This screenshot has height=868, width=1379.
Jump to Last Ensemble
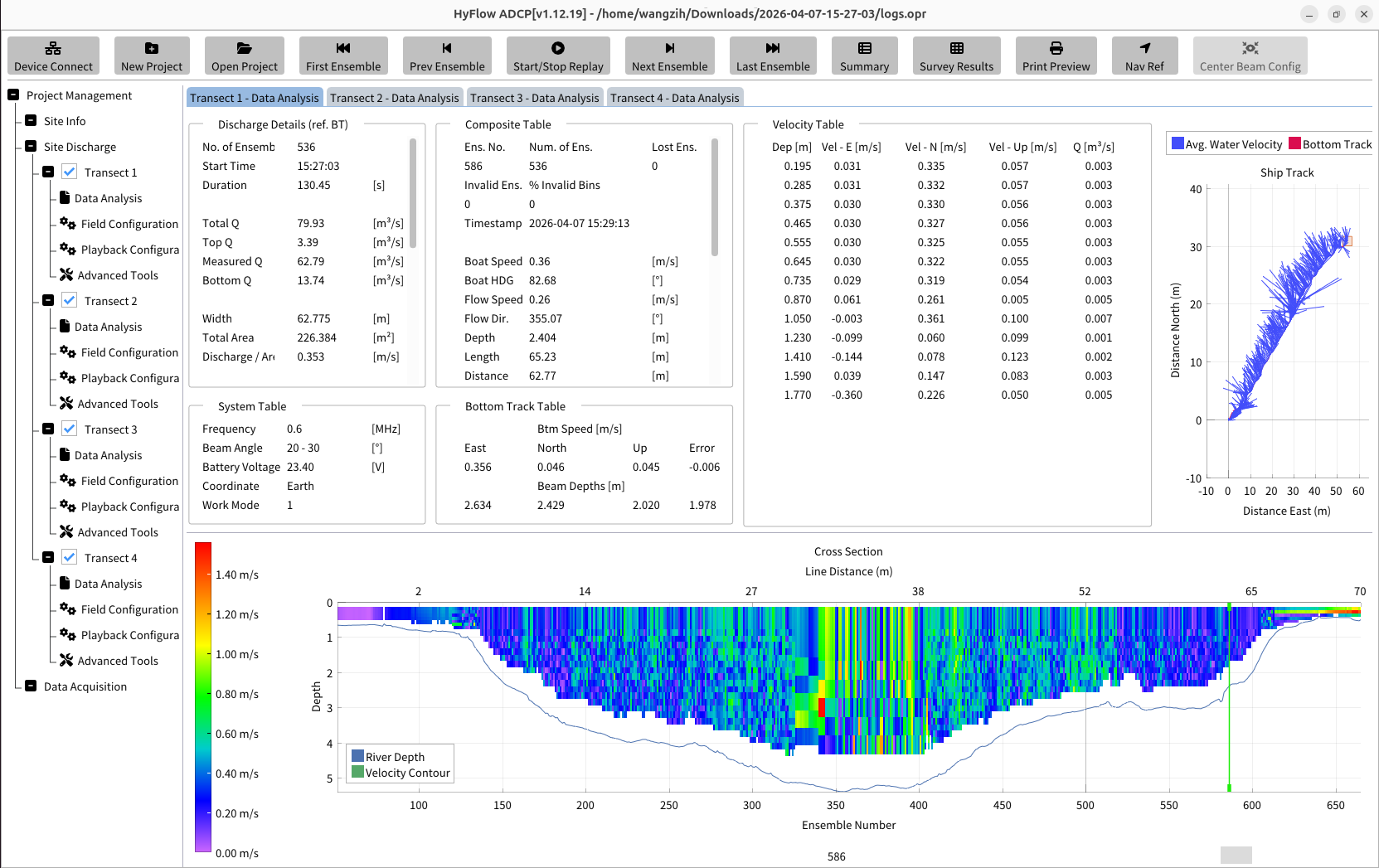pos(773,56)
